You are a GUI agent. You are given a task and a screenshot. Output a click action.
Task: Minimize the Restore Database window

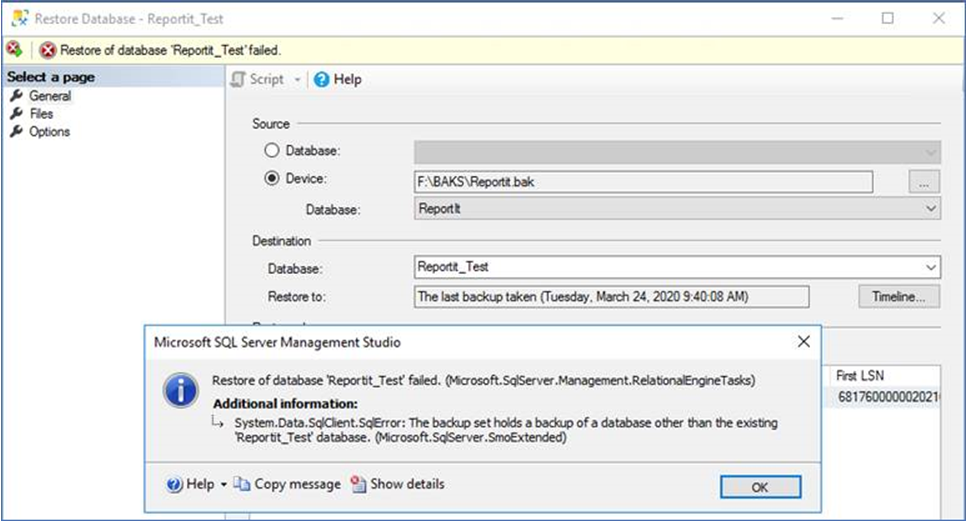[x=837, y=19]
